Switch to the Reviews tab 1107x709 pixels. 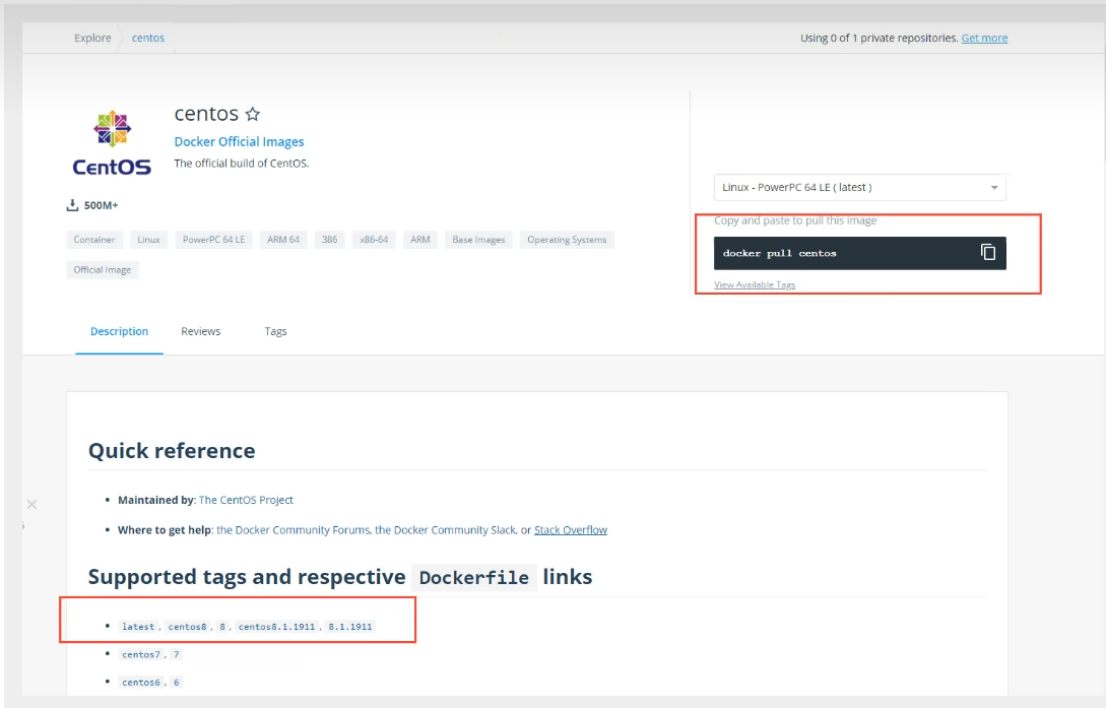[x=201, y=331]
